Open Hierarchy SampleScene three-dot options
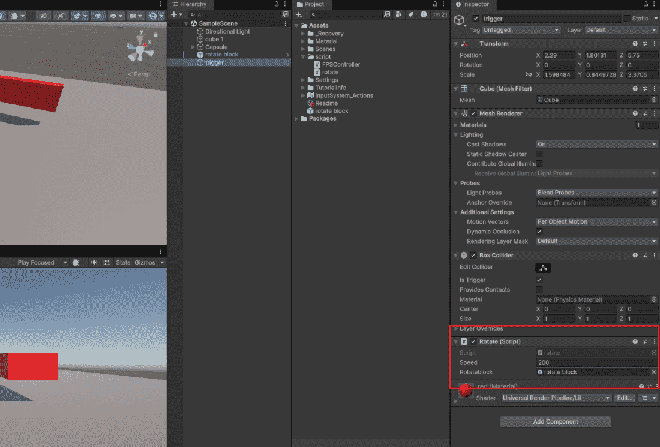Image resolution: width=660 pixels, height=447 pixels. tap(286, 24)
